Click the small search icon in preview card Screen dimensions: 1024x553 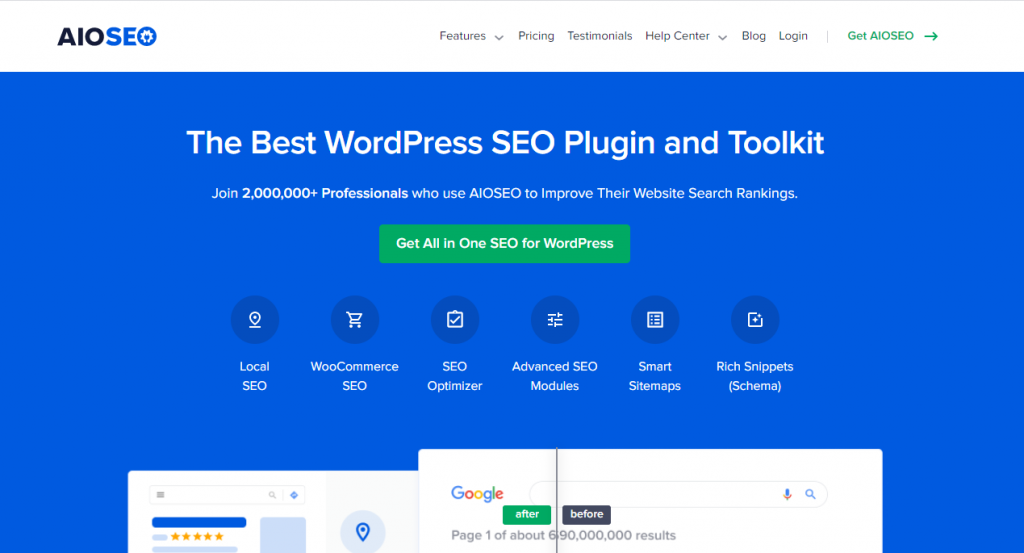[272, 495]
